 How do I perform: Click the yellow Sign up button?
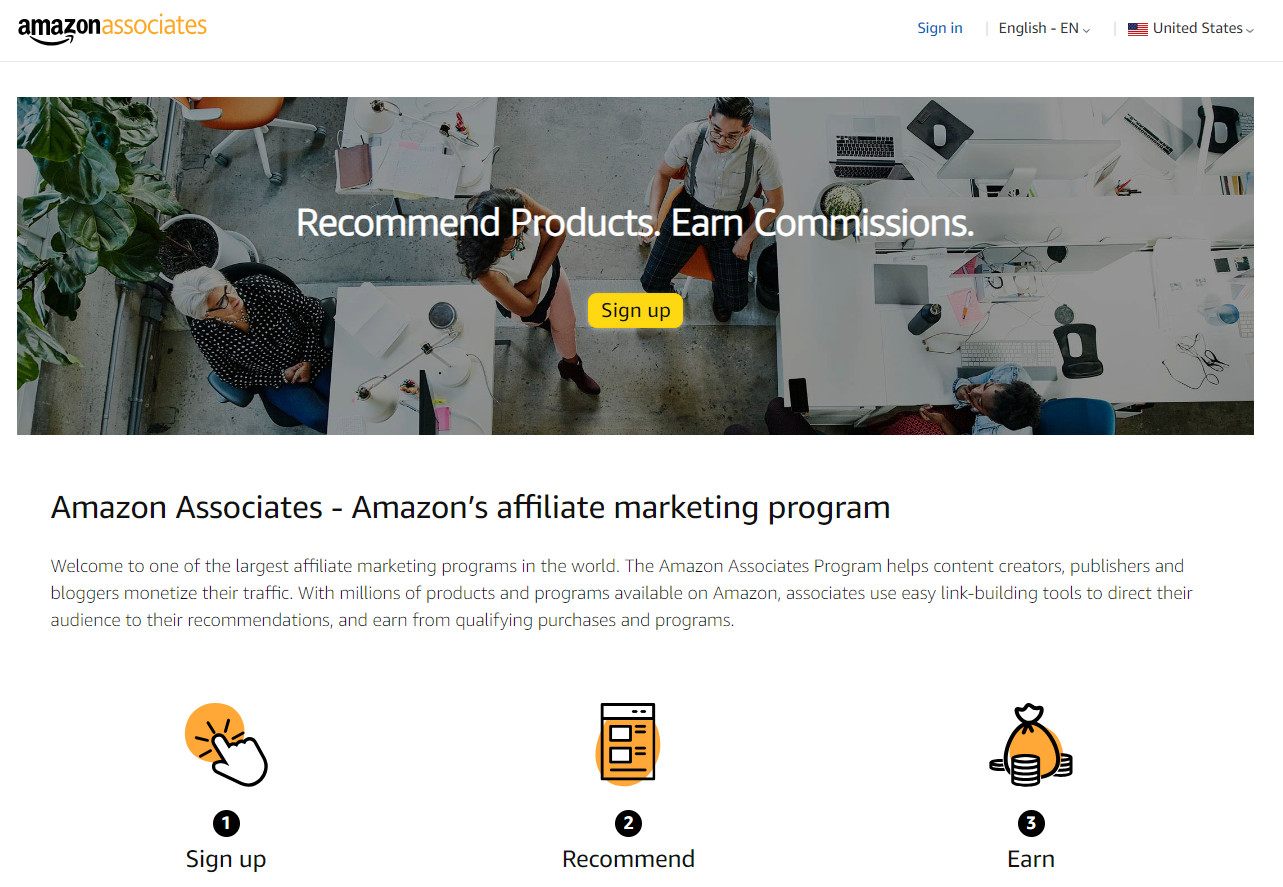click(635, 310)
